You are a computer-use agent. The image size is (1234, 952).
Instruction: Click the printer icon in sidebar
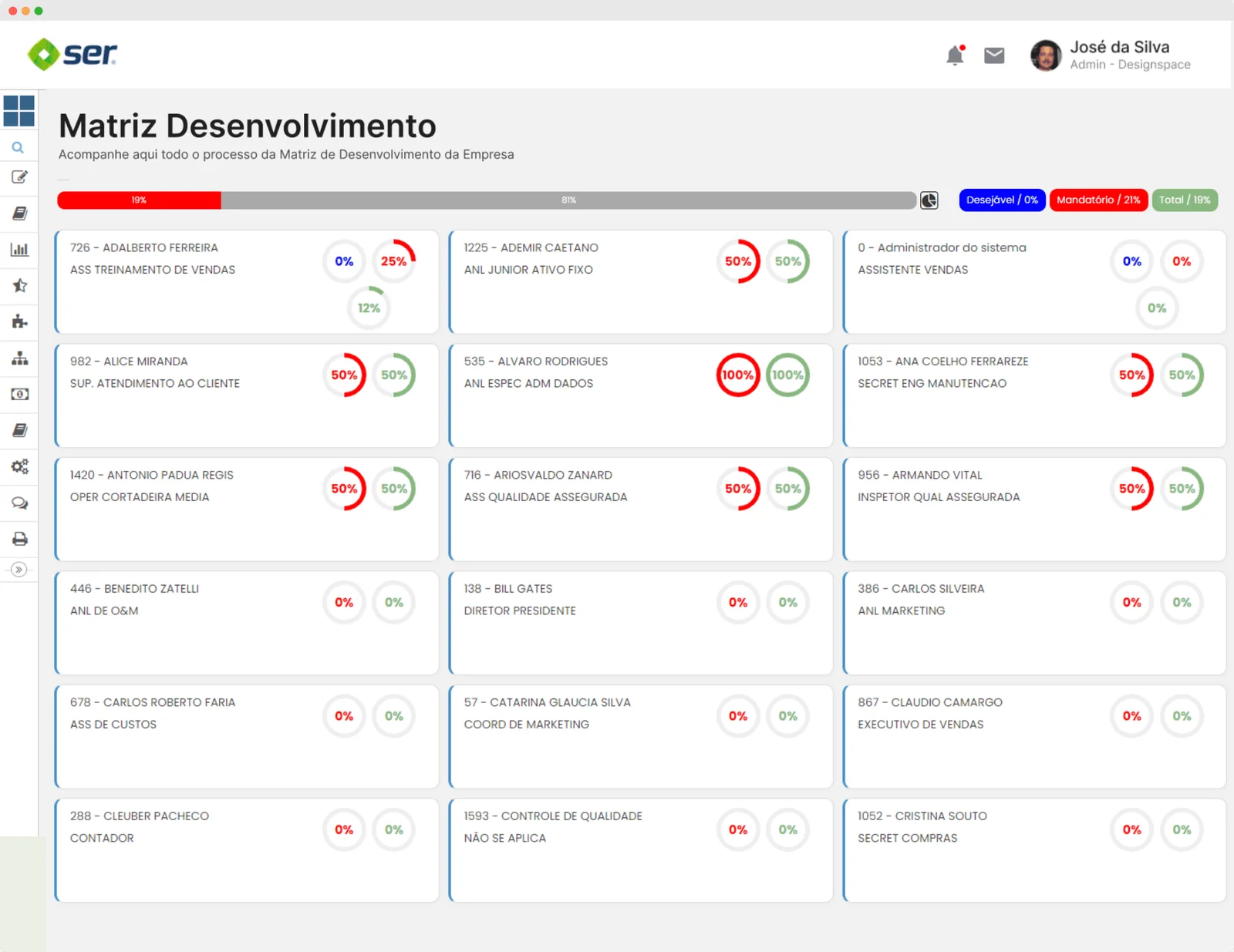coord(19,539)
